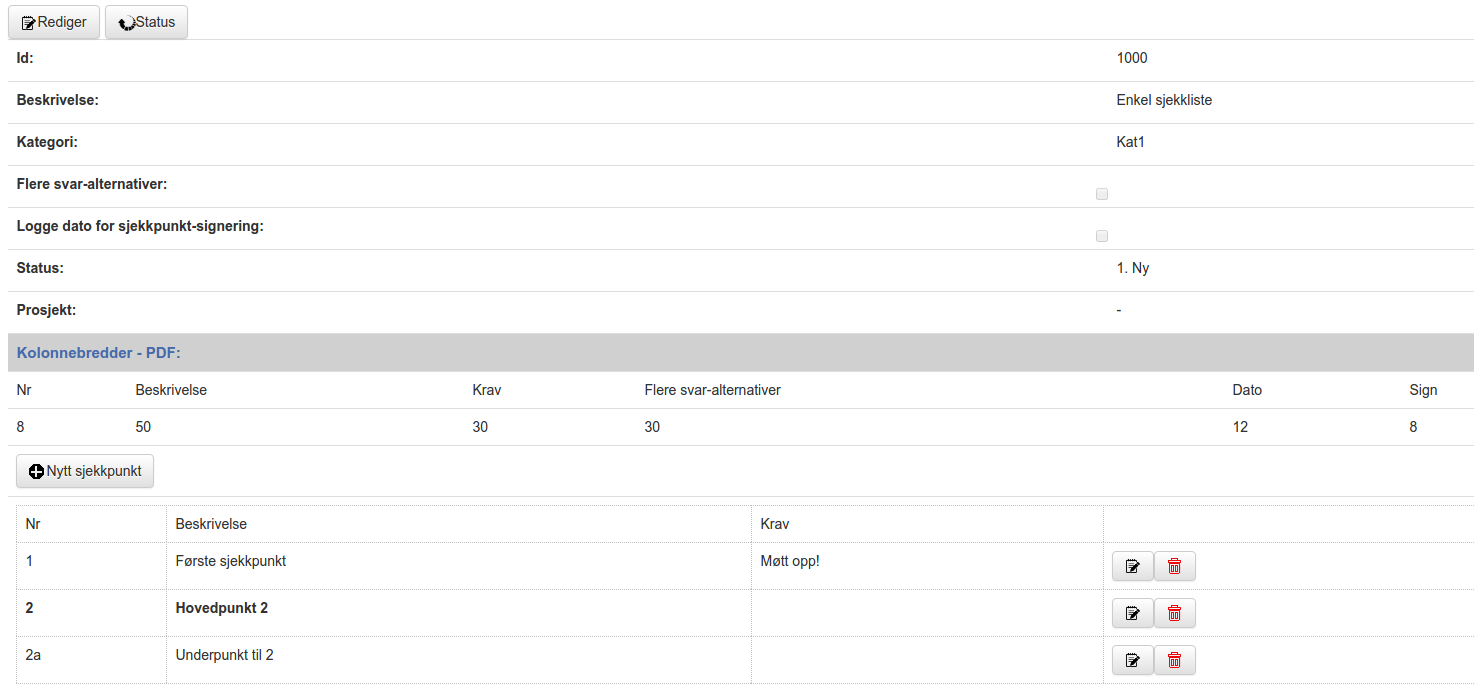Image resolution: width=1474 pixels, height=693 pixels.
Task: Click the Møtt opp! requirement cell
Action: 927,566
